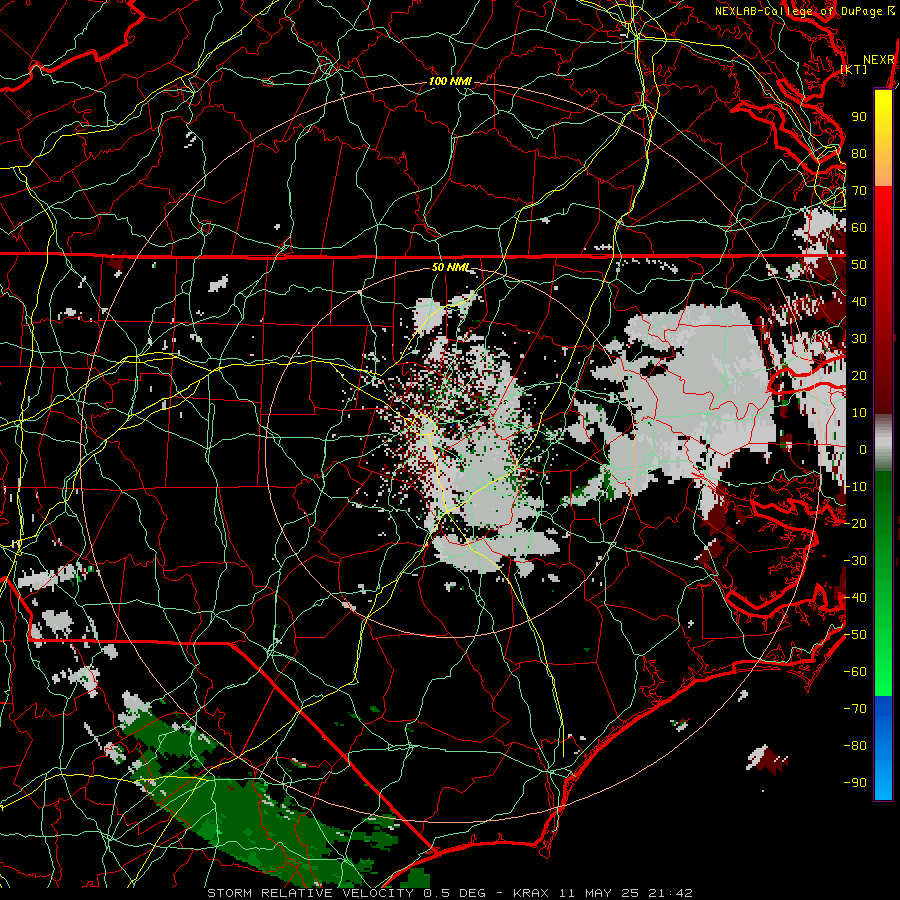Screen dimensions: 900x900
Task: Click the 21:42 timestamp in caption
Action: (670, 893)
